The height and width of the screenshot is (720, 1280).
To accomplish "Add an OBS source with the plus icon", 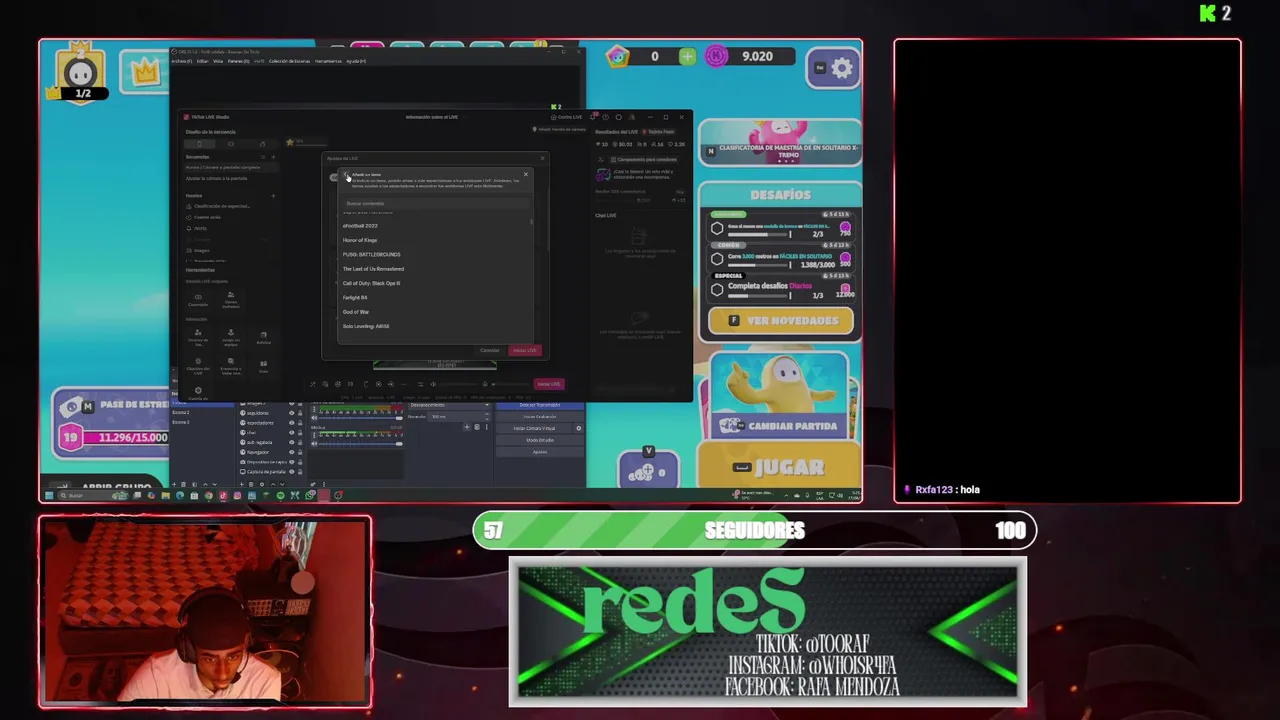I will [241, 484].
